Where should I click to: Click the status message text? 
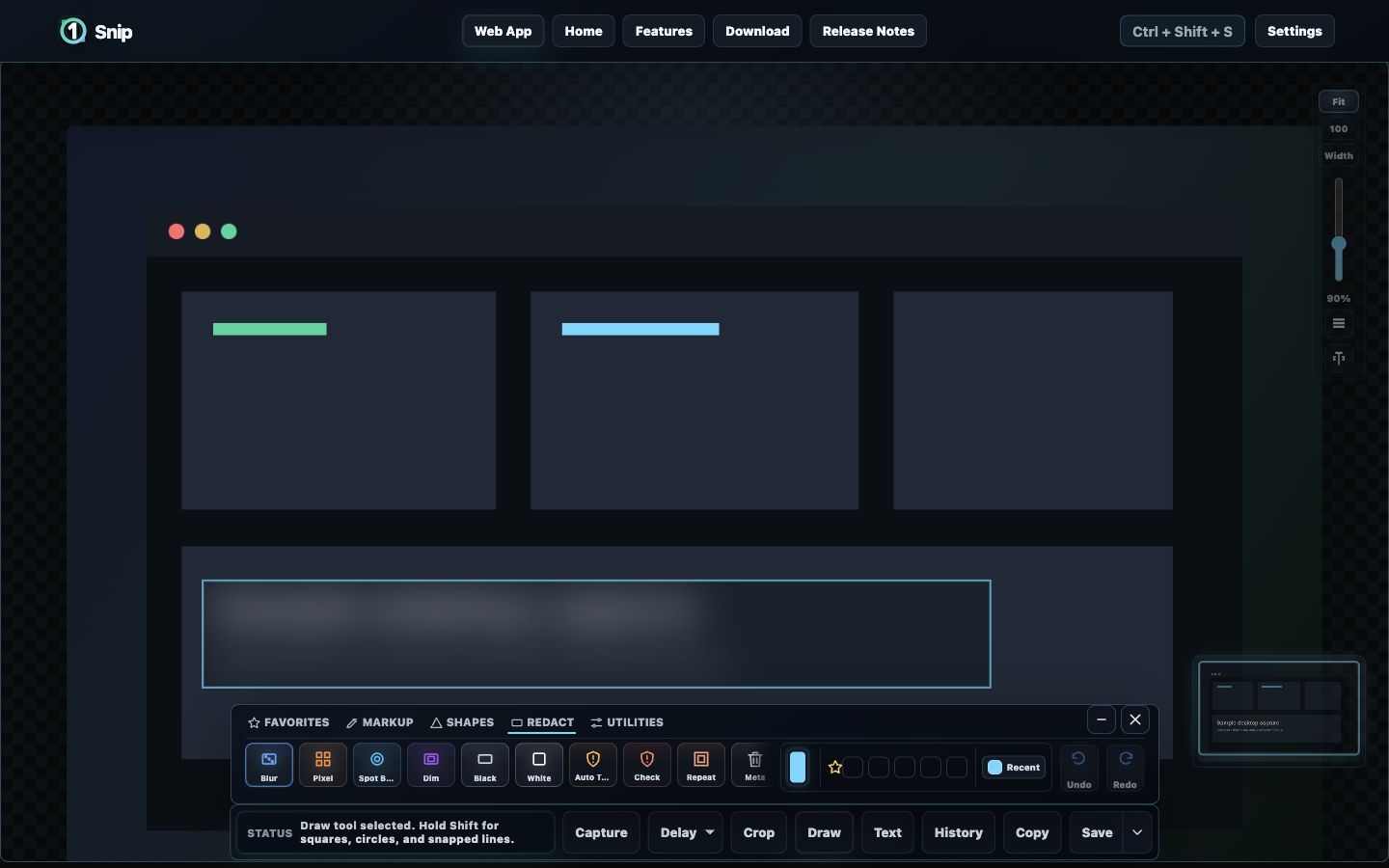407,832
